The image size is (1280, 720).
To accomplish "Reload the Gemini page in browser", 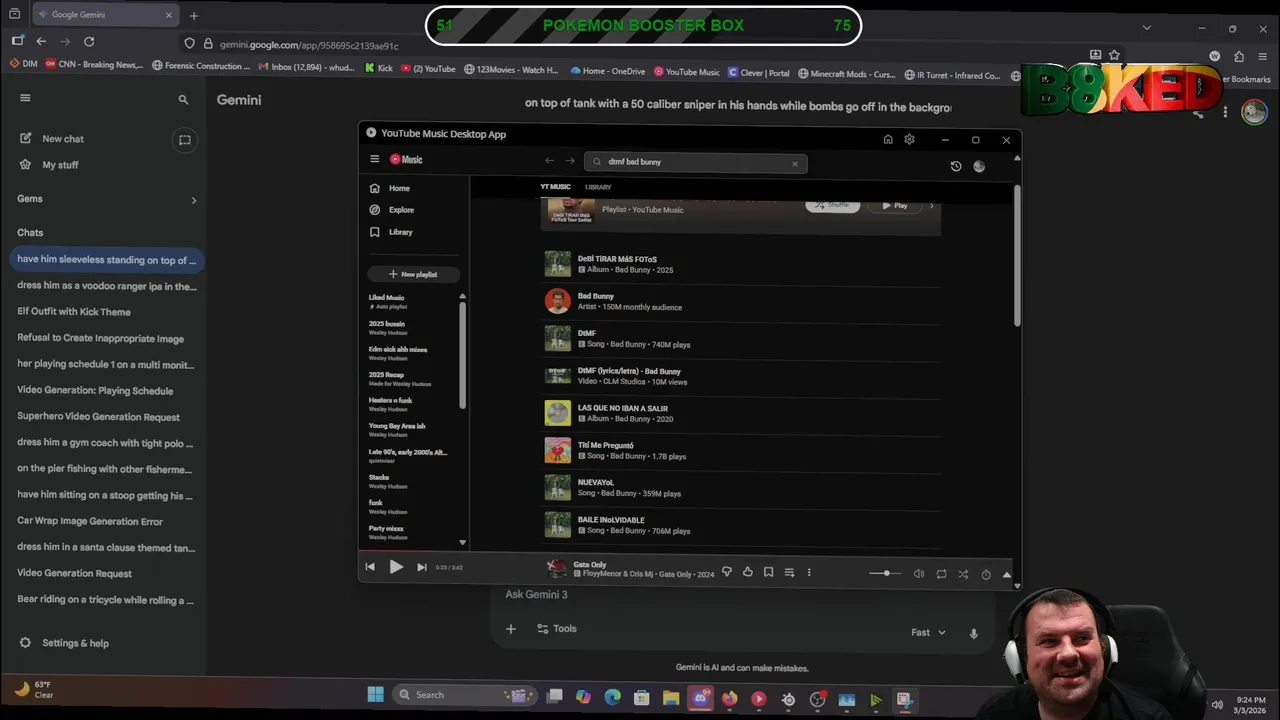I will [x=89, y=42].
